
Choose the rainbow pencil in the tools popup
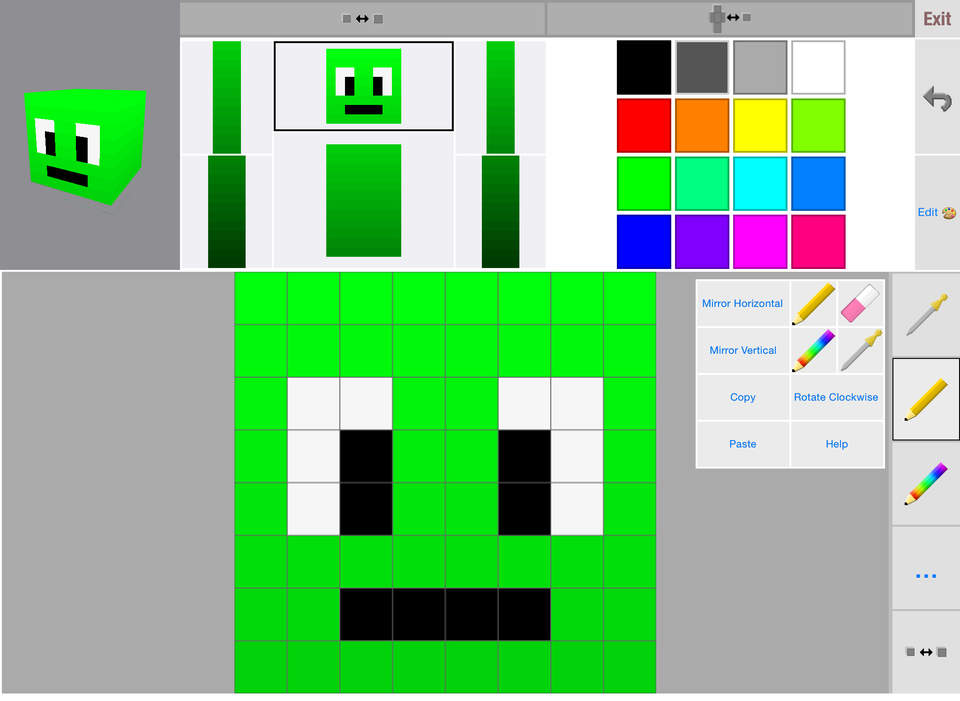pos(814,350)
